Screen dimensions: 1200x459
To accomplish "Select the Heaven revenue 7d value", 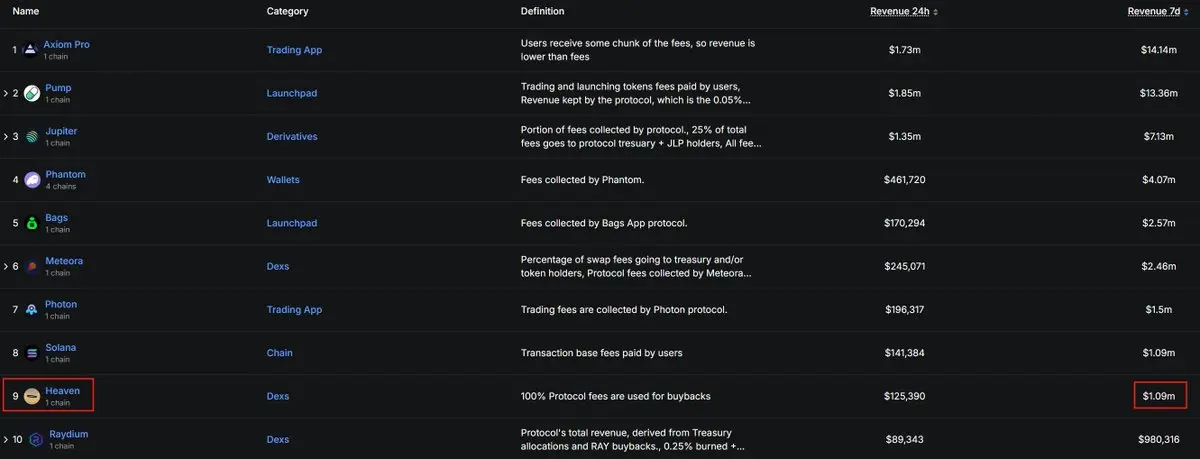I will (x=1160, y=397).
